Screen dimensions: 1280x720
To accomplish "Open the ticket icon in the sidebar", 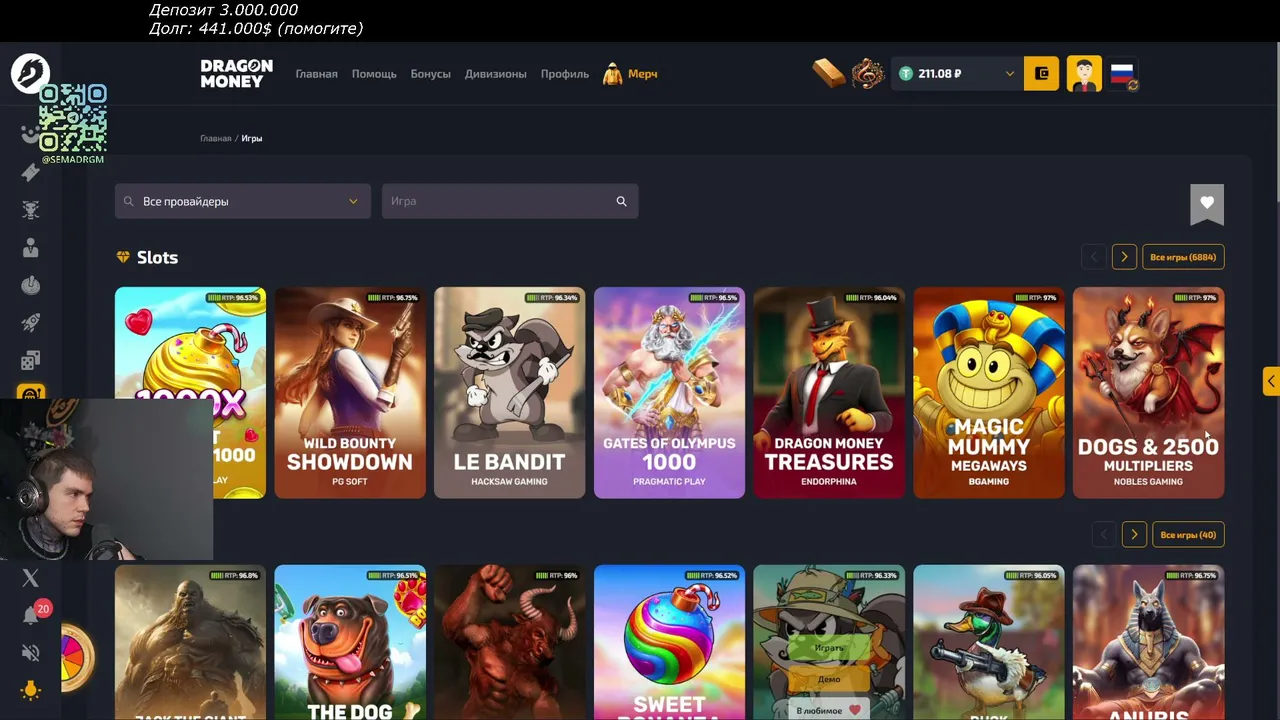I will pyautogui.click(x=30, y=172).
